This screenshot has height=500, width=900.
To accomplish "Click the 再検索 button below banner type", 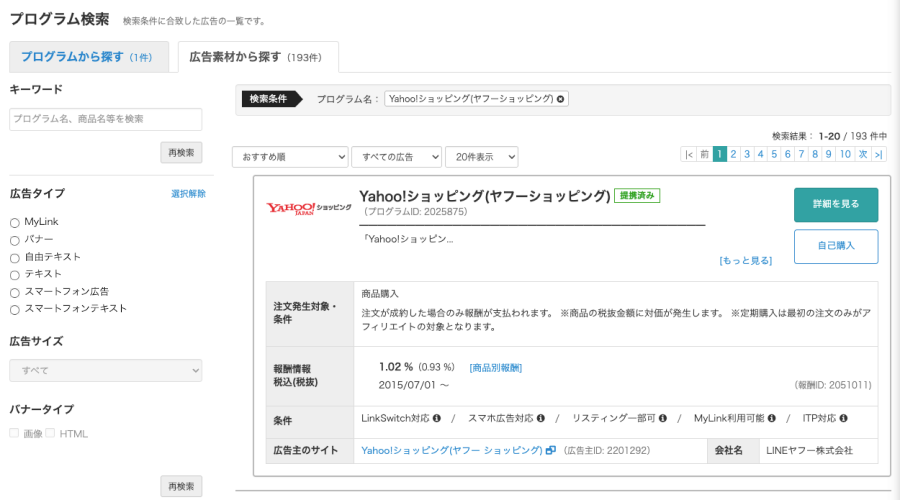I will click(181, 486).
